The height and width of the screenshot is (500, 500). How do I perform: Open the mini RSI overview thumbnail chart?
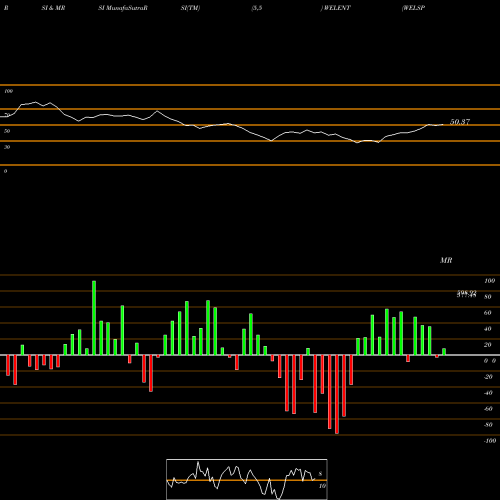coord(247,479)
